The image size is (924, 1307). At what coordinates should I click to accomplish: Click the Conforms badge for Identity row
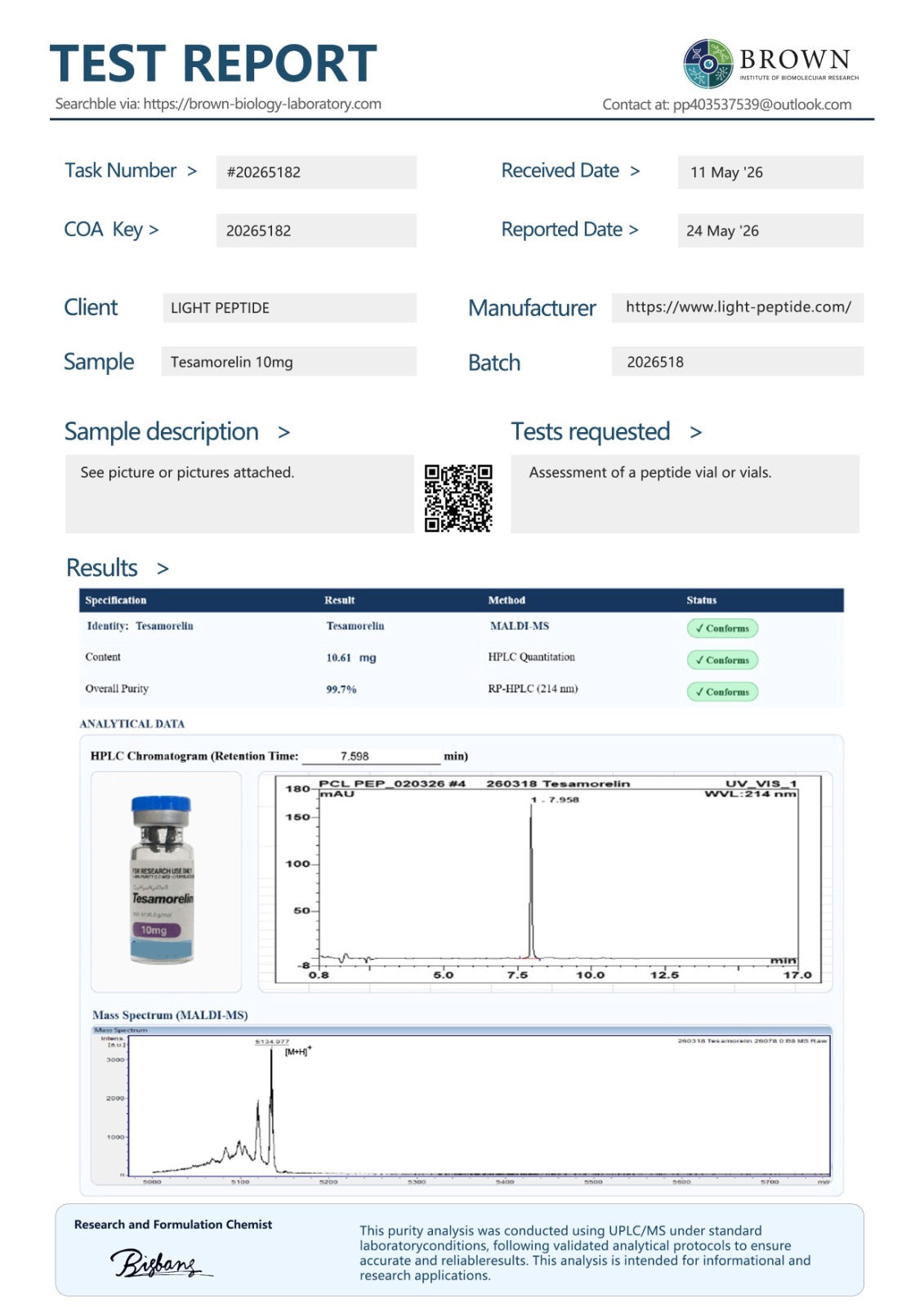tap(722, 628)
